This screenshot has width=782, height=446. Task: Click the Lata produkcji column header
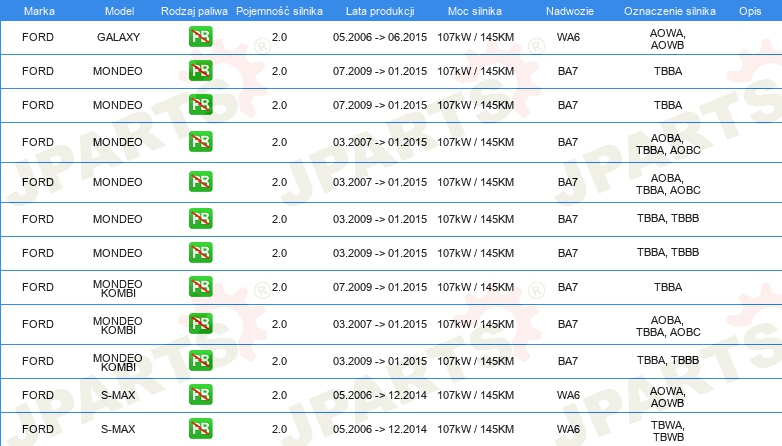(380, 11)
